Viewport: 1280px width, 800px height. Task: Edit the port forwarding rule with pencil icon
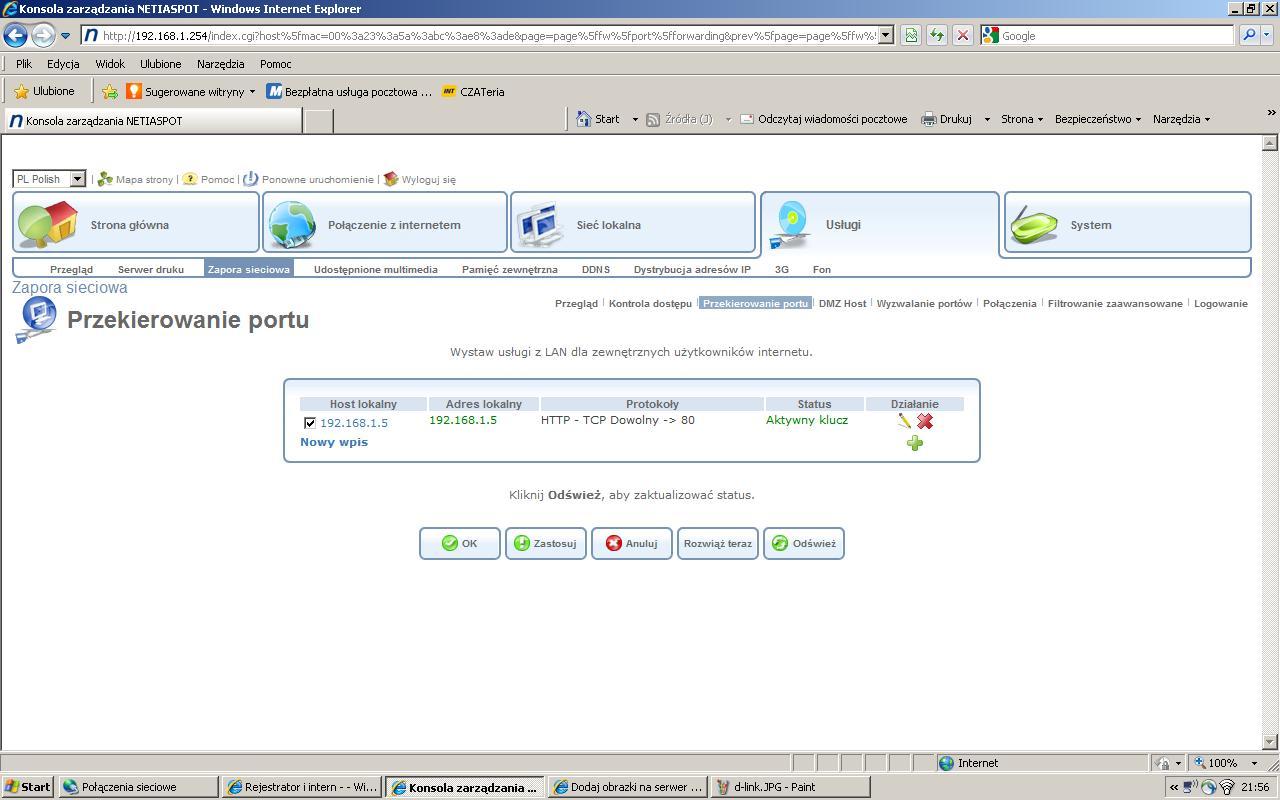[x=903, y=421]
